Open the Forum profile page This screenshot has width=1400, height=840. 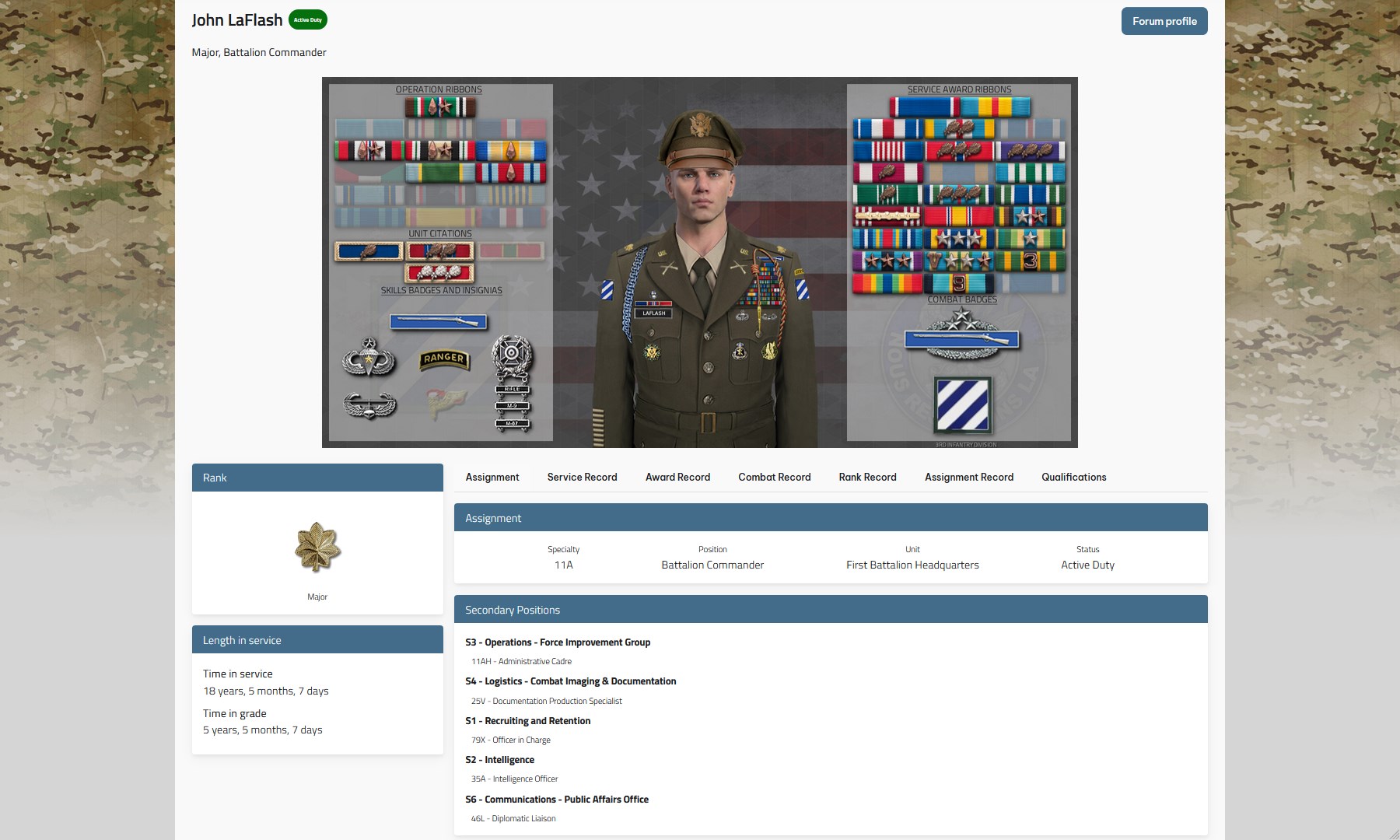(x=1164, y=21)
